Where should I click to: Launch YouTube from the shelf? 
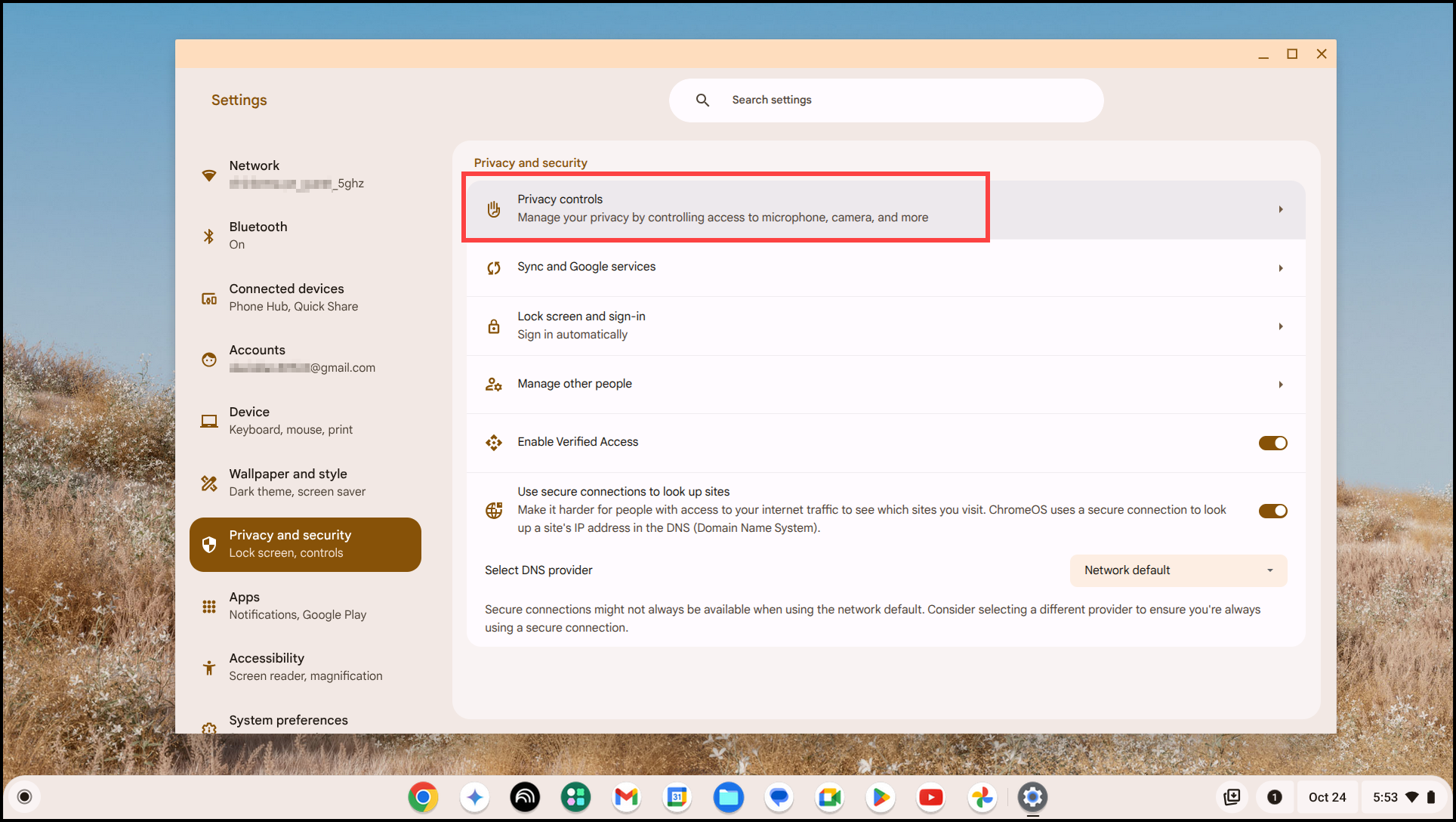[930, 797]
